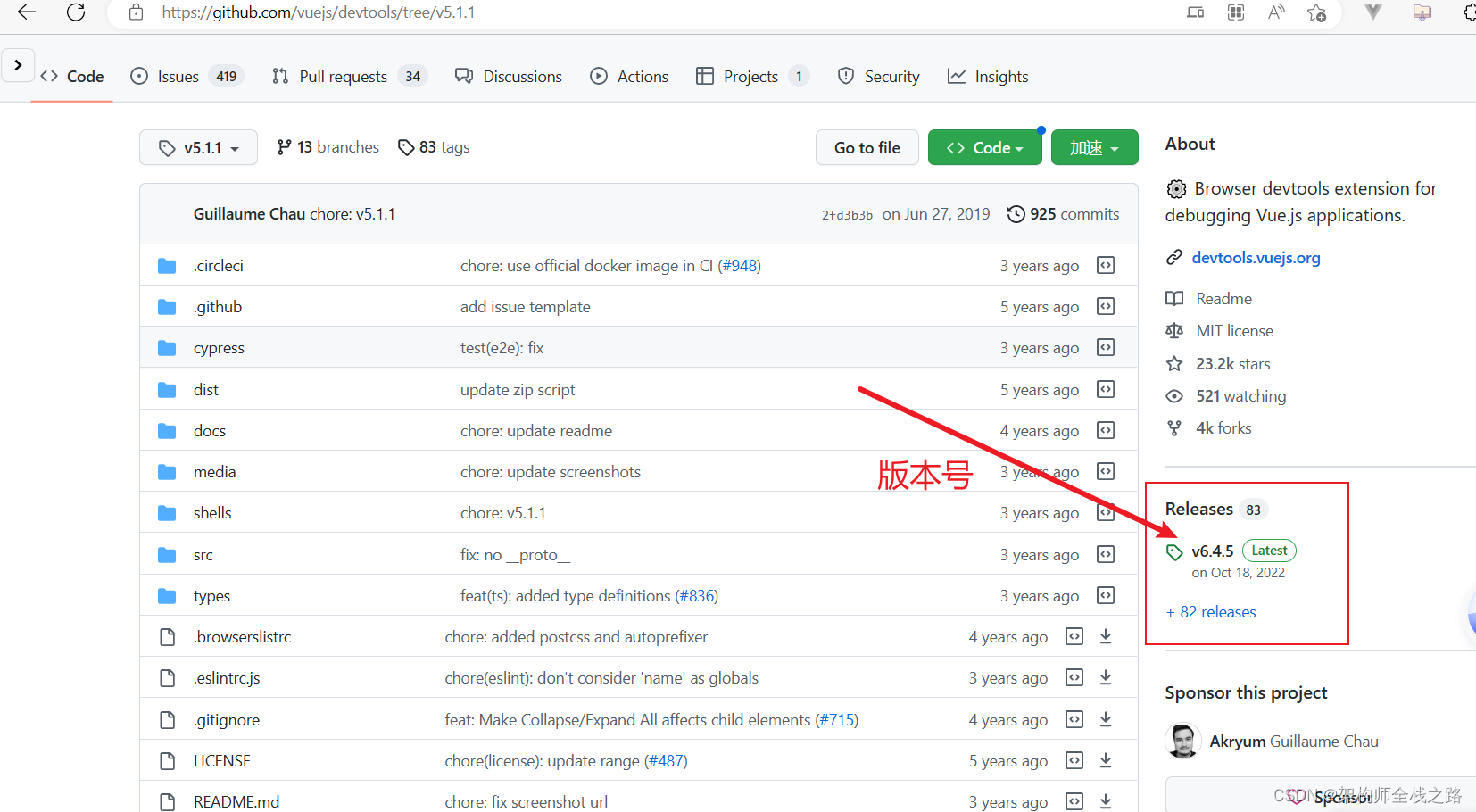The image size is (1476, 812).
Task: Download the .browserslistrc file
Action: point(1106,636)
